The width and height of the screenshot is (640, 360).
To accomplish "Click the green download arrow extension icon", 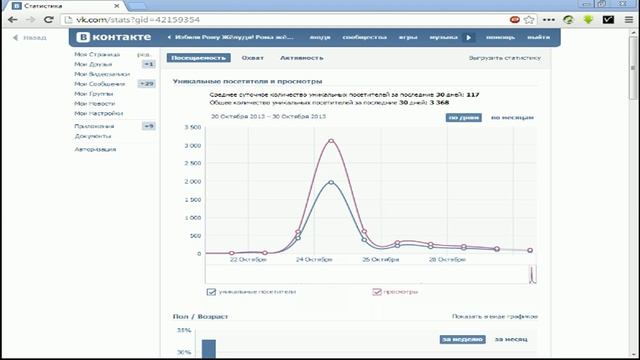I will pos(588,19).
